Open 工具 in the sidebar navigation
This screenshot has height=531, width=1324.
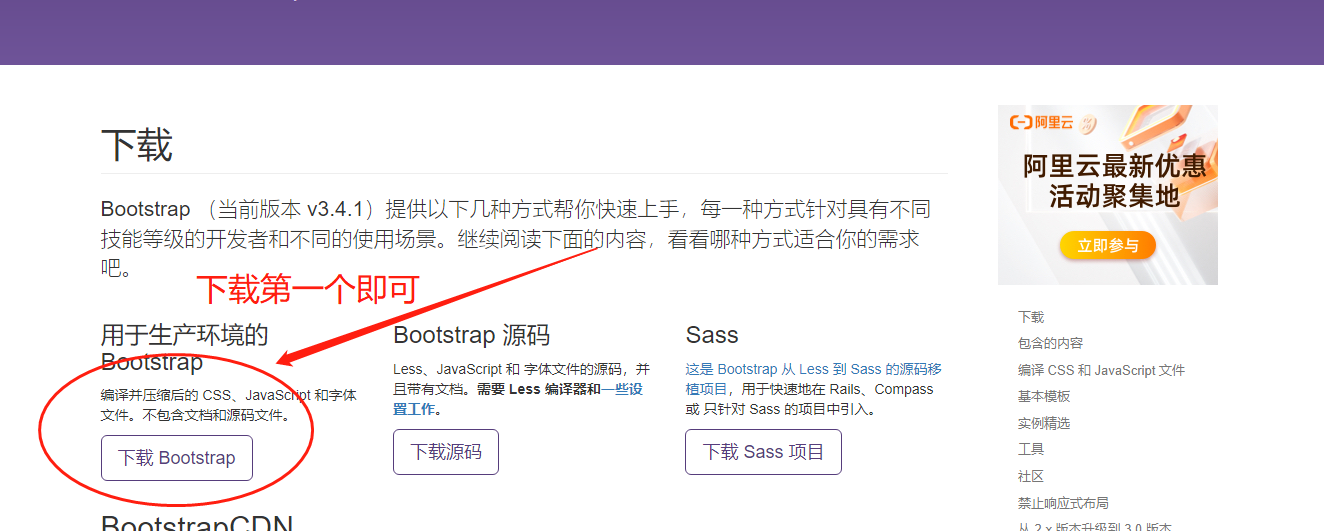[1031, 449]
